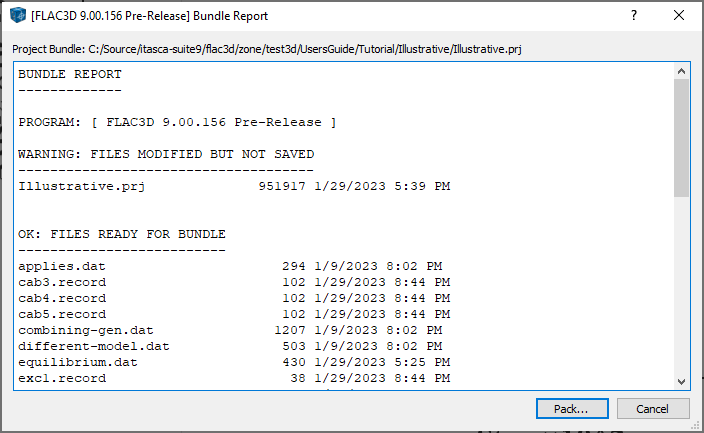Close the Bundle Report dialog
The width and height of the screenshot is (704, 433).
(x=680, y=16)
